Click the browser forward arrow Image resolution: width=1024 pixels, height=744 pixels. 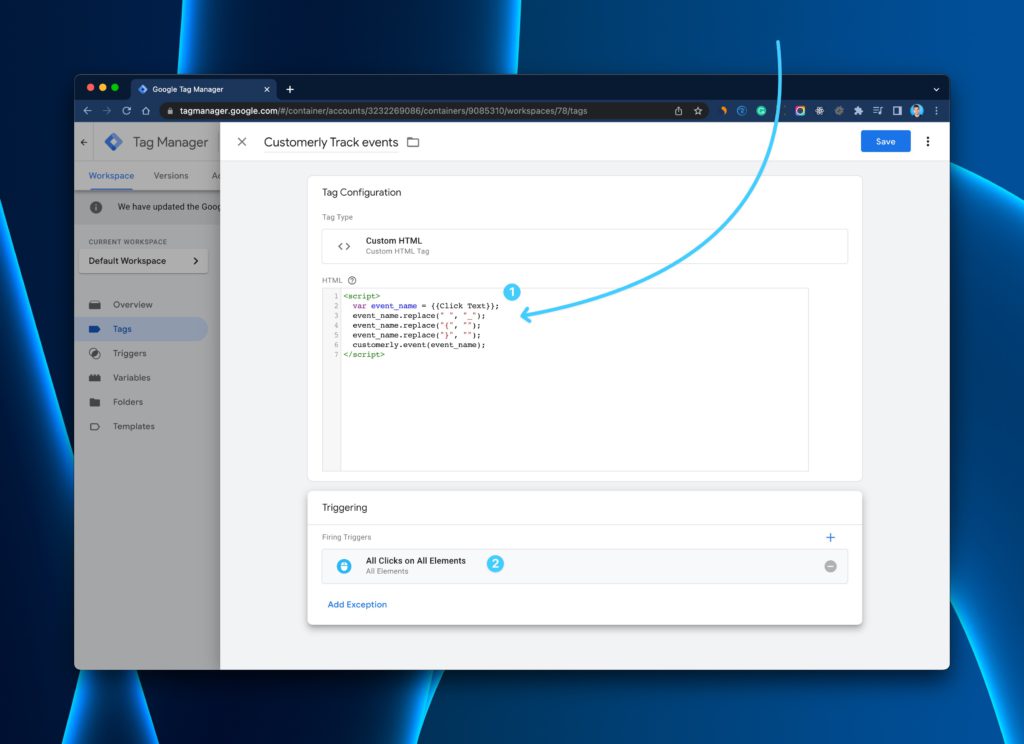pos(107,111)
